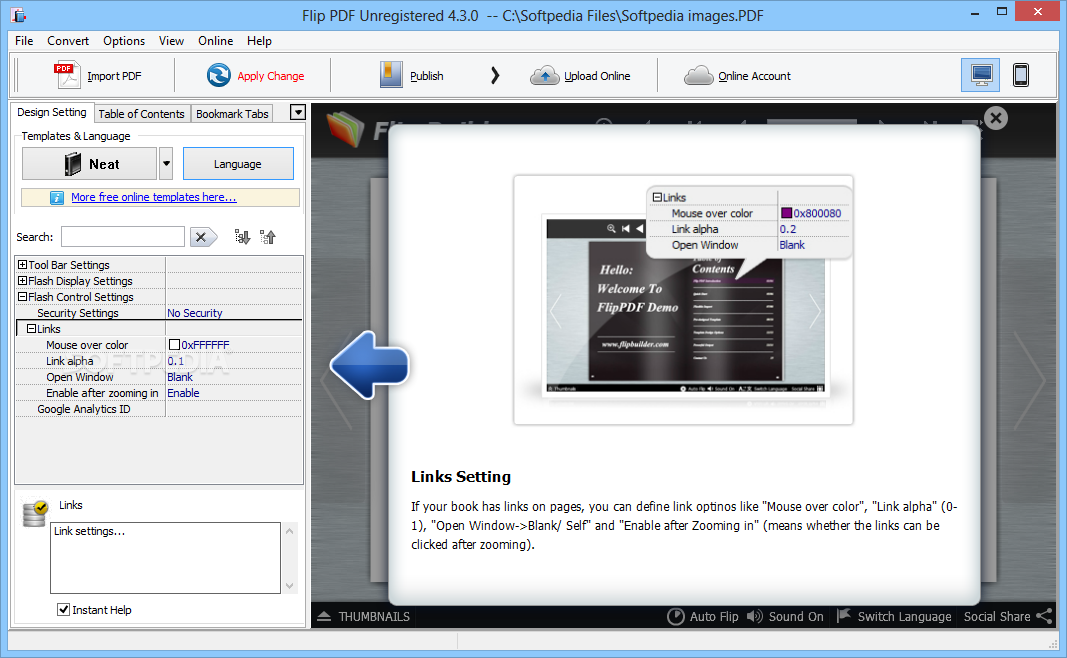Click the Publish toolbar icon
The height and width of the screenshot is (658, 1067).
(391, 75)
